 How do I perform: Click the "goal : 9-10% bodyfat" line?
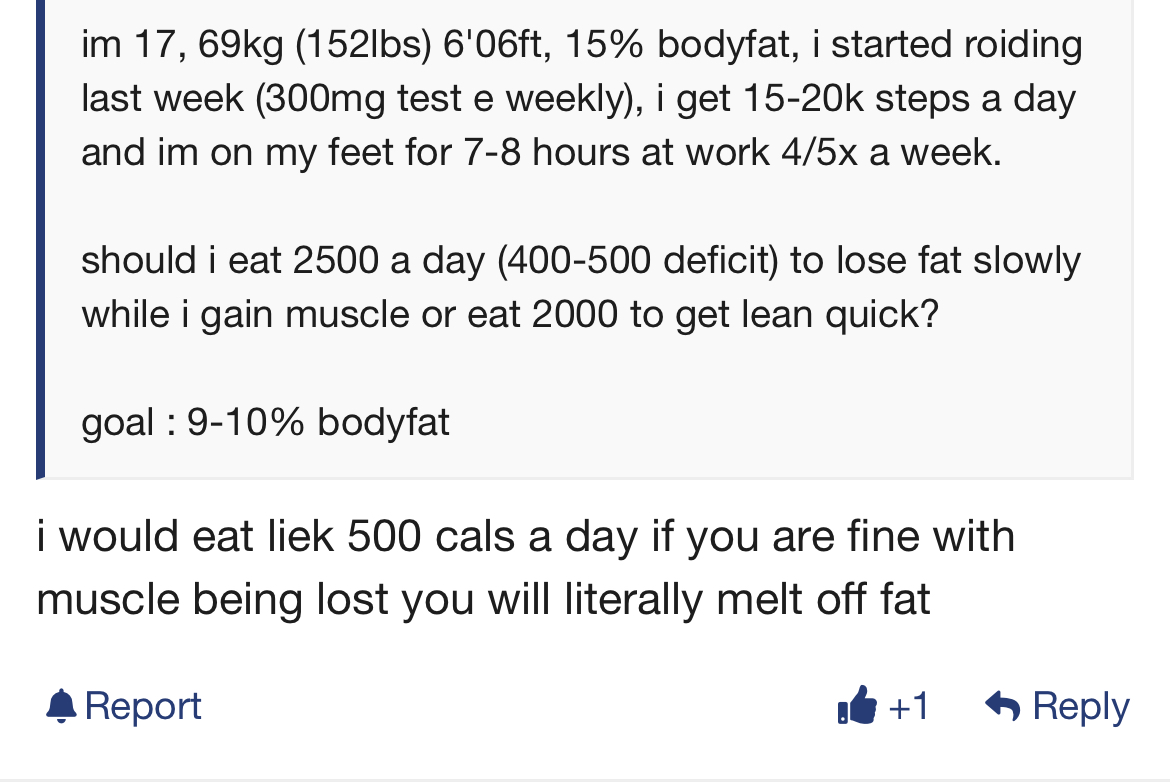265,422
